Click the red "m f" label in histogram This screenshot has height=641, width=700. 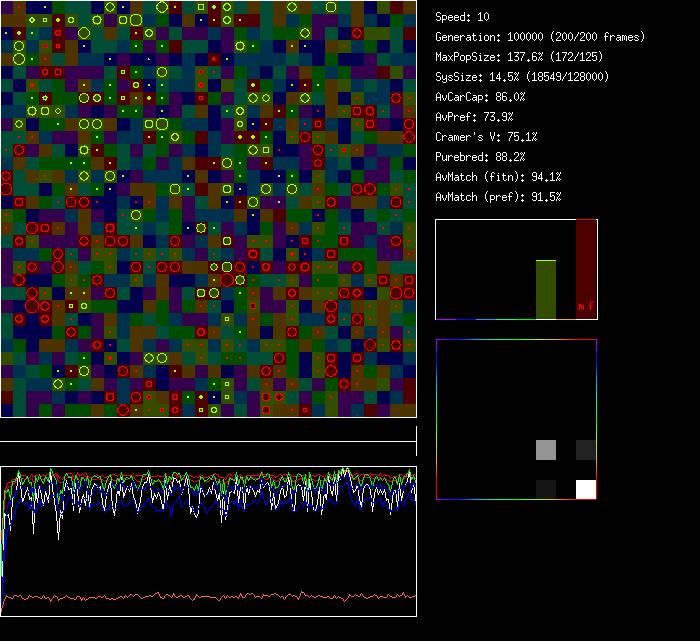point(586,306)
